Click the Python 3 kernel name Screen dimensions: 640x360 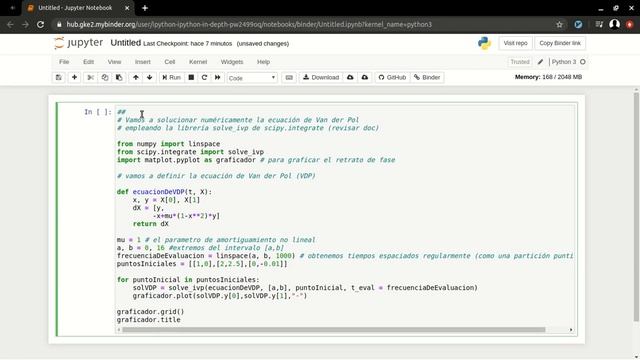[x=564, y=62]
